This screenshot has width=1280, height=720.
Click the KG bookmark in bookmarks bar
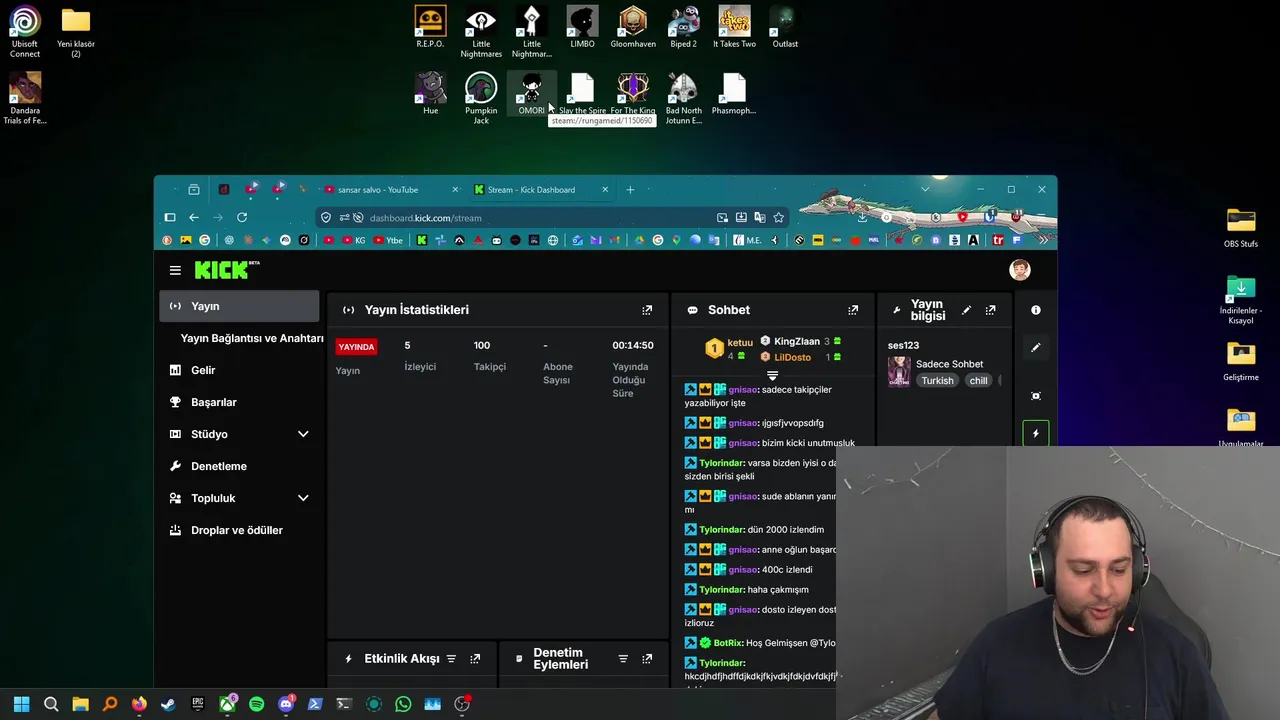pyautogui.click(x=354, y=240)
